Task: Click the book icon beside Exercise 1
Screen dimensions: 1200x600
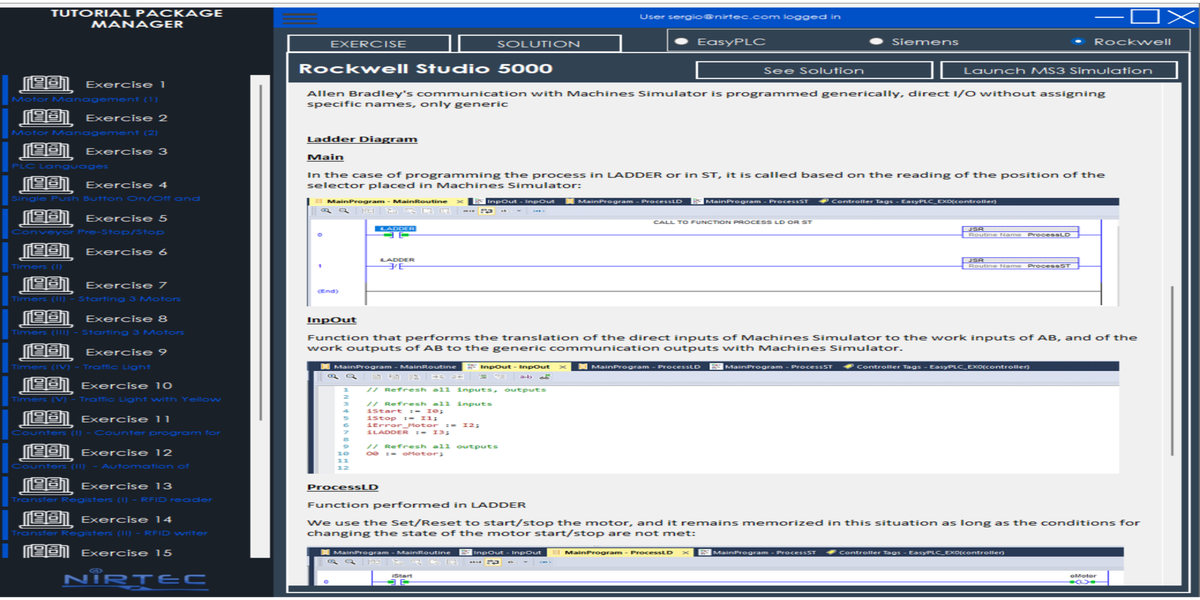Action: tap(45, 84)
